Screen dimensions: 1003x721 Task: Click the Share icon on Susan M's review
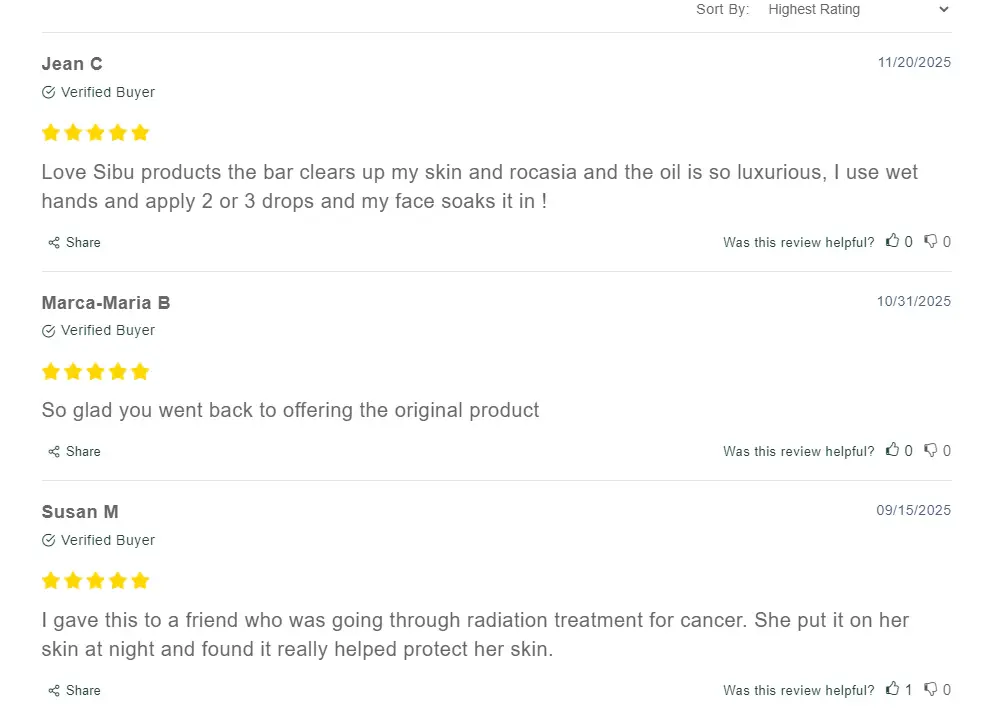[52, 690]
